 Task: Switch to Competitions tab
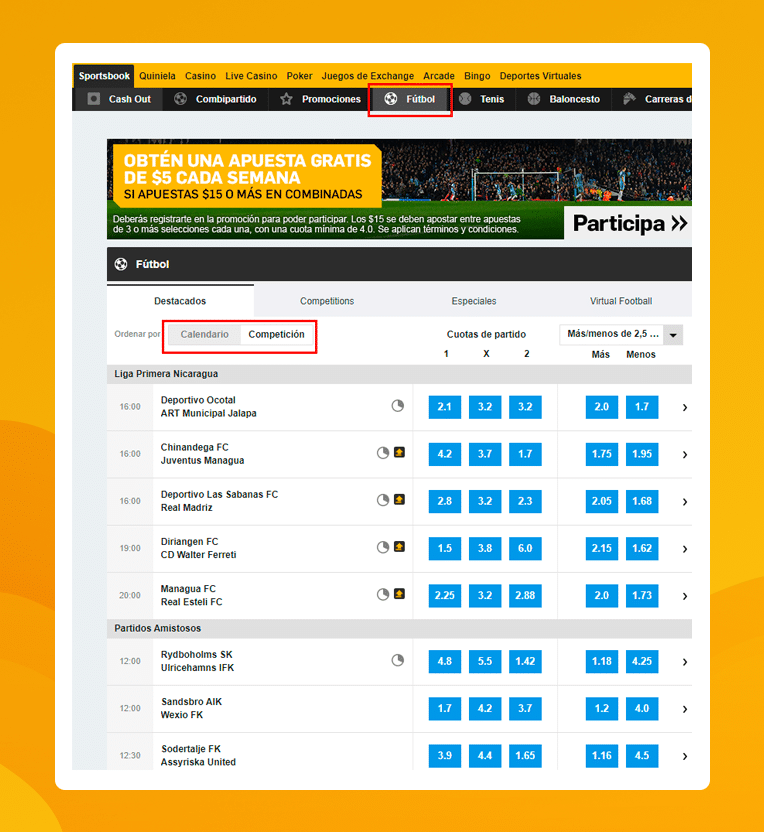(327, 301)
